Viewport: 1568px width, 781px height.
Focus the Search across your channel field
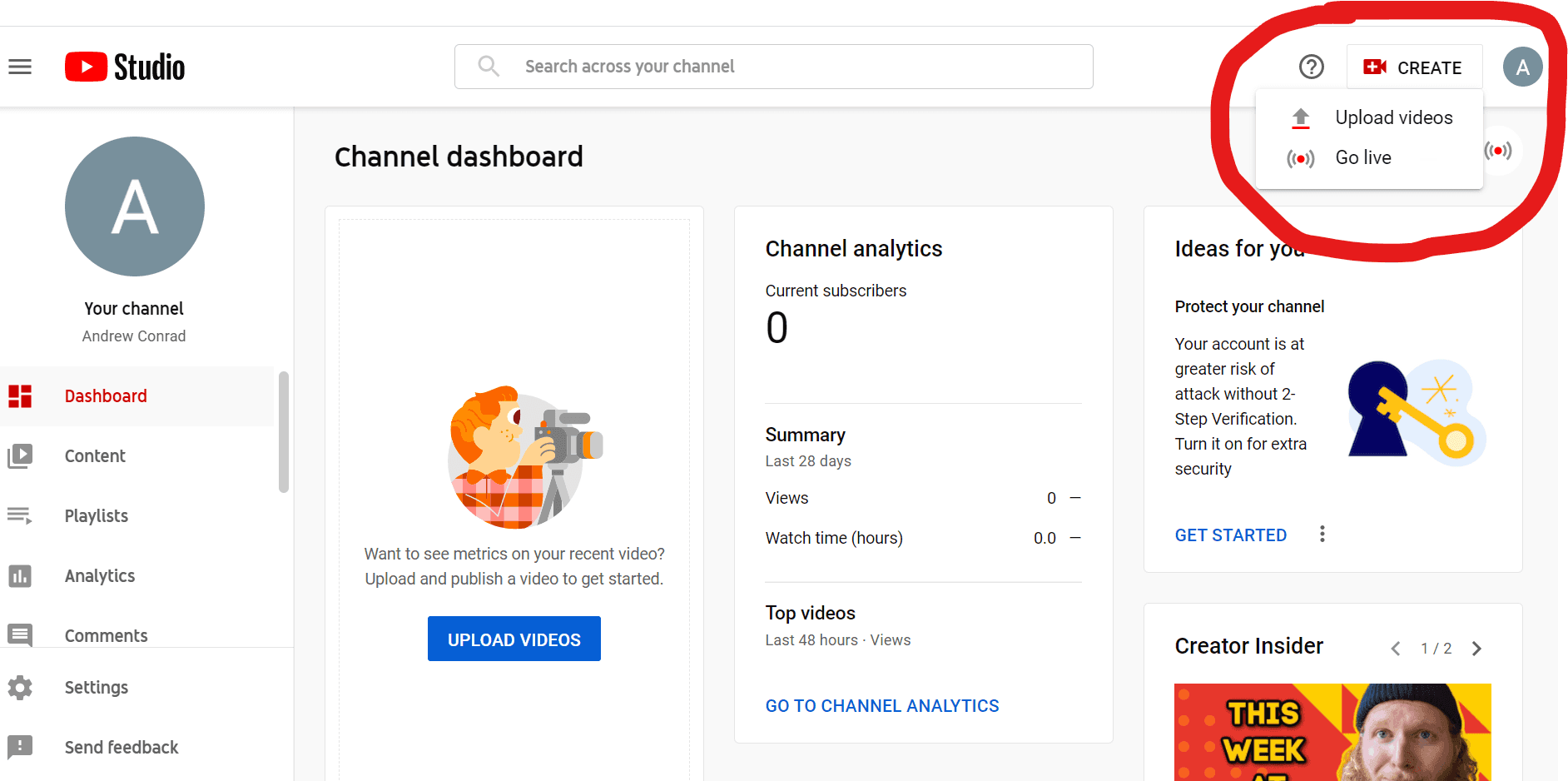pyautogui.click(x=772, y=67)
